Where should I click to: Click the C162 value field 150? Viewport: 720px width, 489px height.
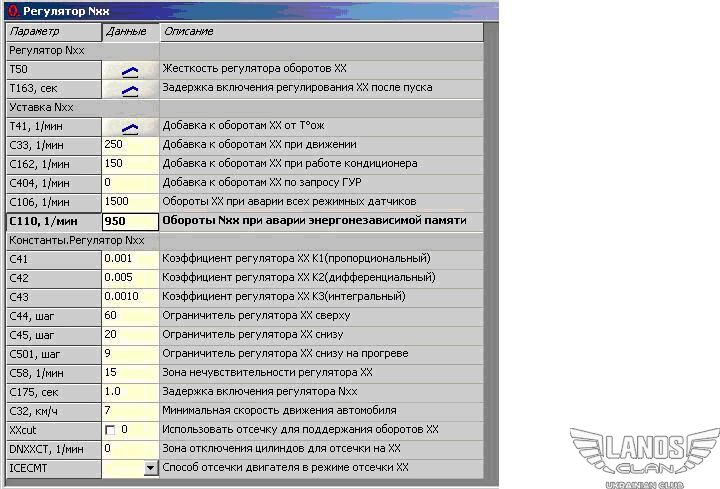pos(130,164)
